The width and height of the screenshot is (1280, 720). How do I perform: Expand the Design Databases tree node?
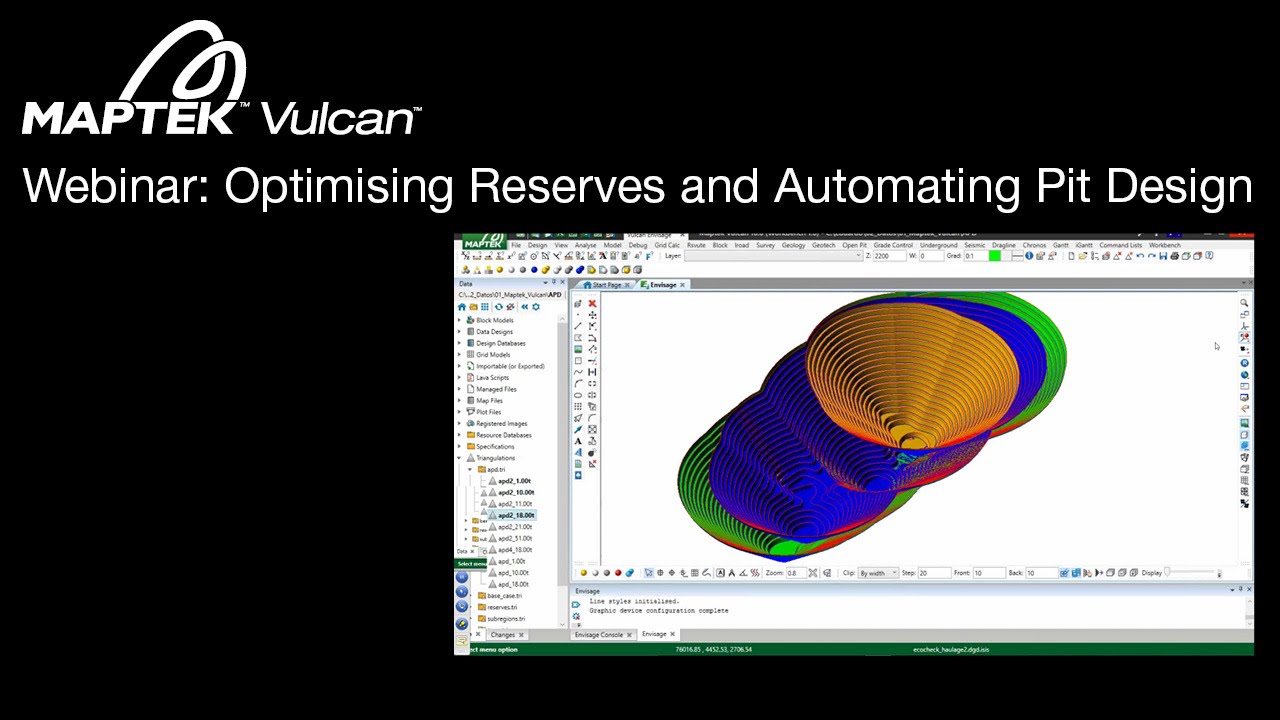click(x=460, y=343)
